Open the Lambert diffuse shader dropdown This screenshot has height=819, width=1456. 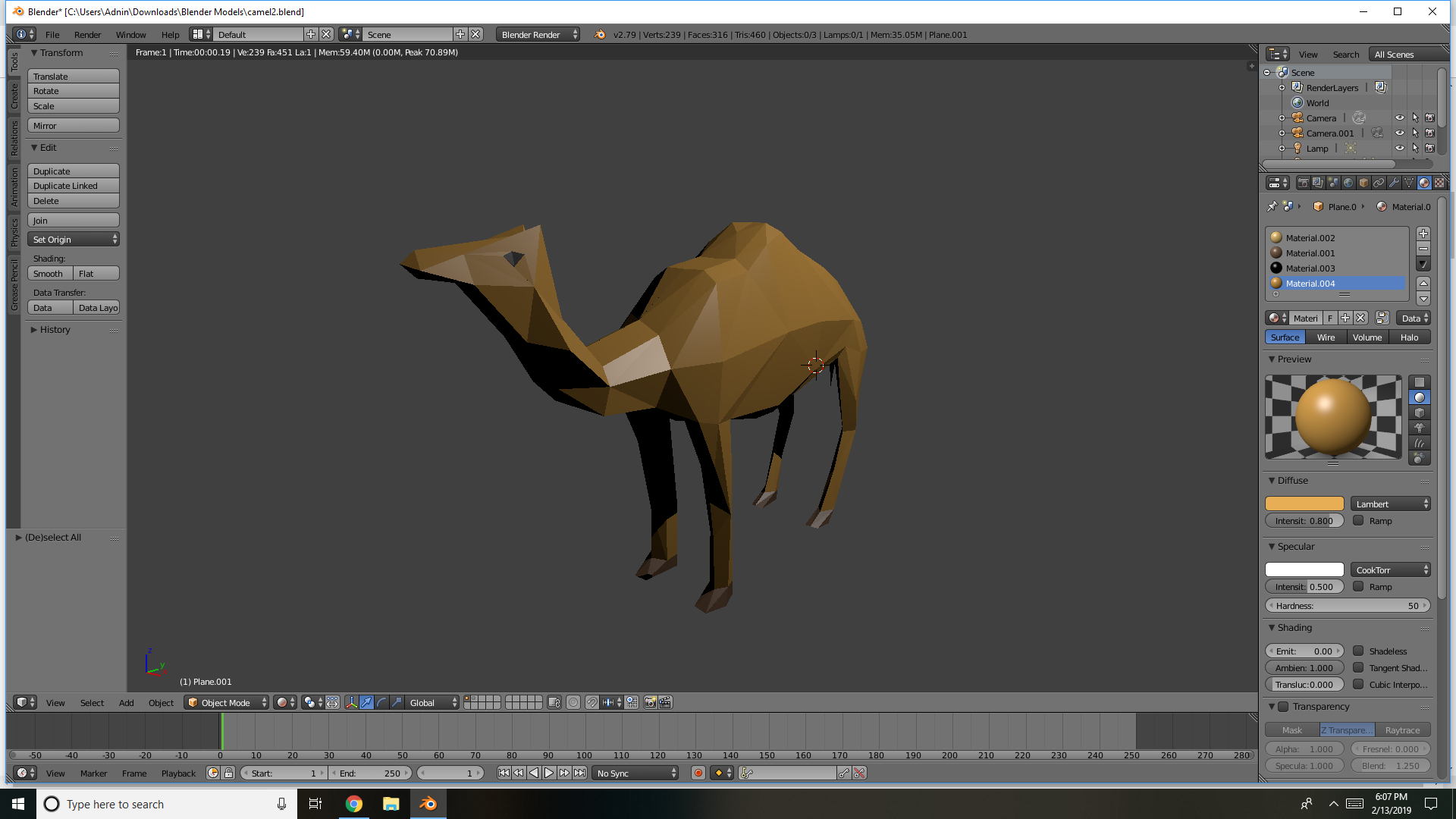tap(1390, 504)
